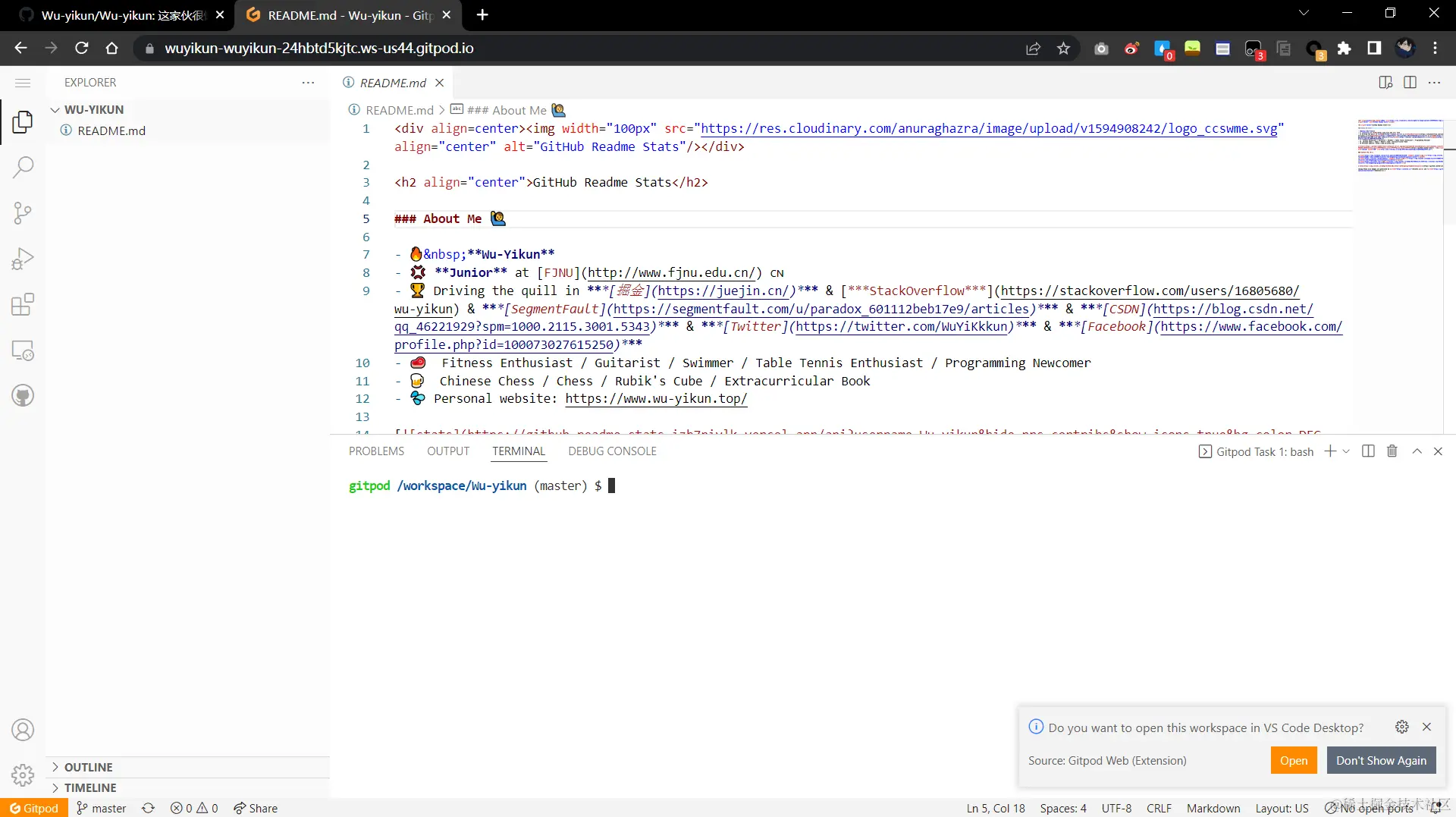Click the editor minimap
Viewport: 1456px width, 817px height.
1400,146
